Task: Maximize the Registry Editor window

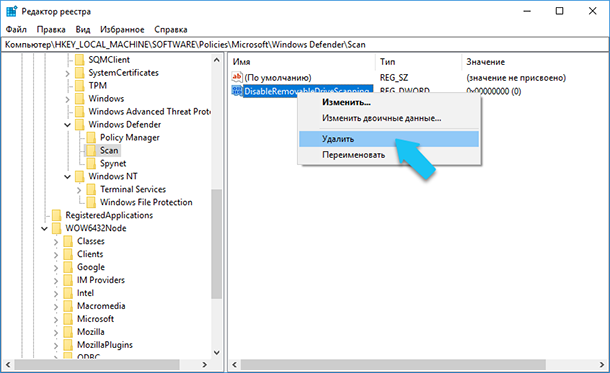Action: [x=559, y=11]
